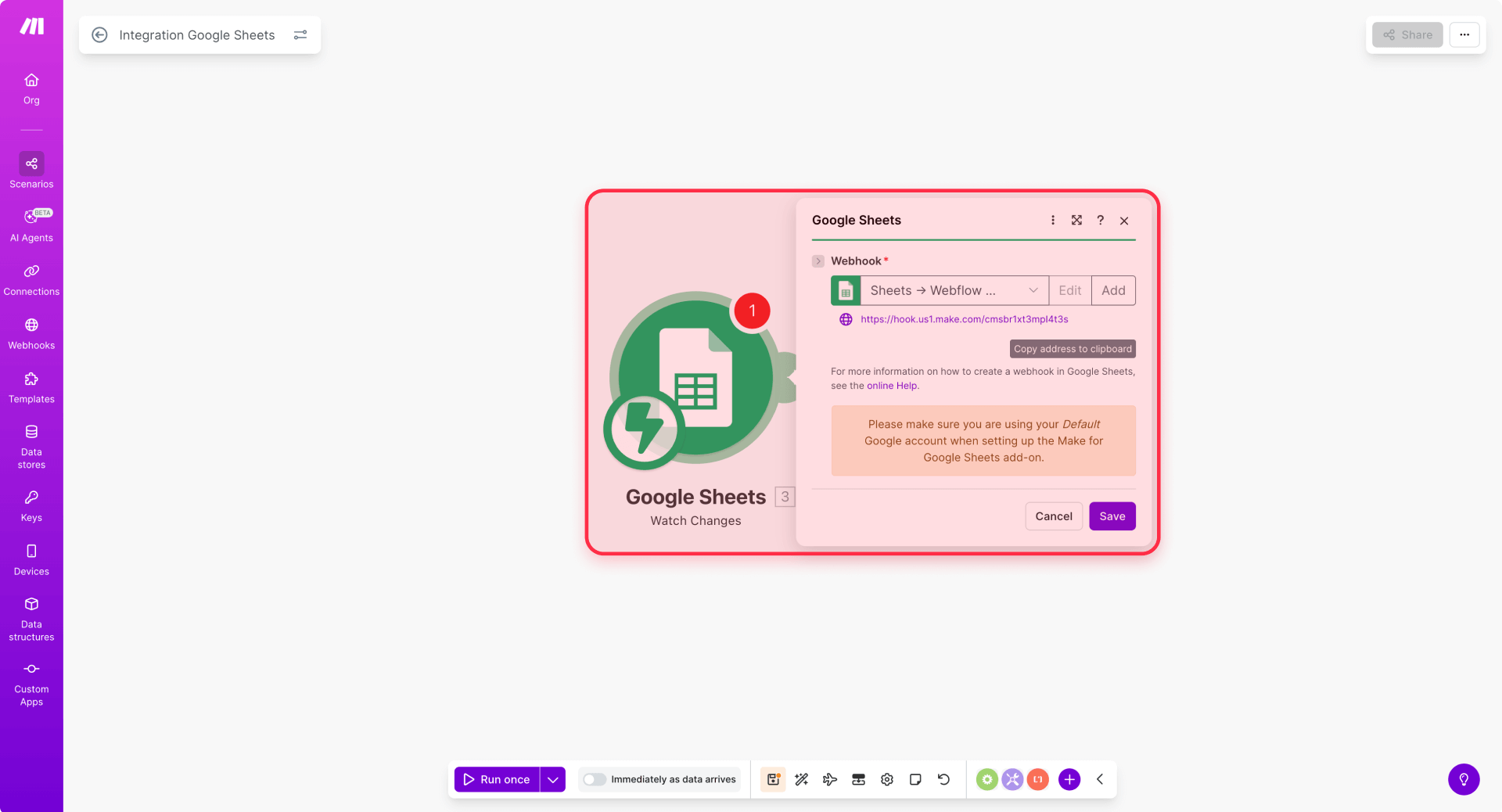Add a new module with the purple plus icon

pyautogui.click(x=1069, y=779)
